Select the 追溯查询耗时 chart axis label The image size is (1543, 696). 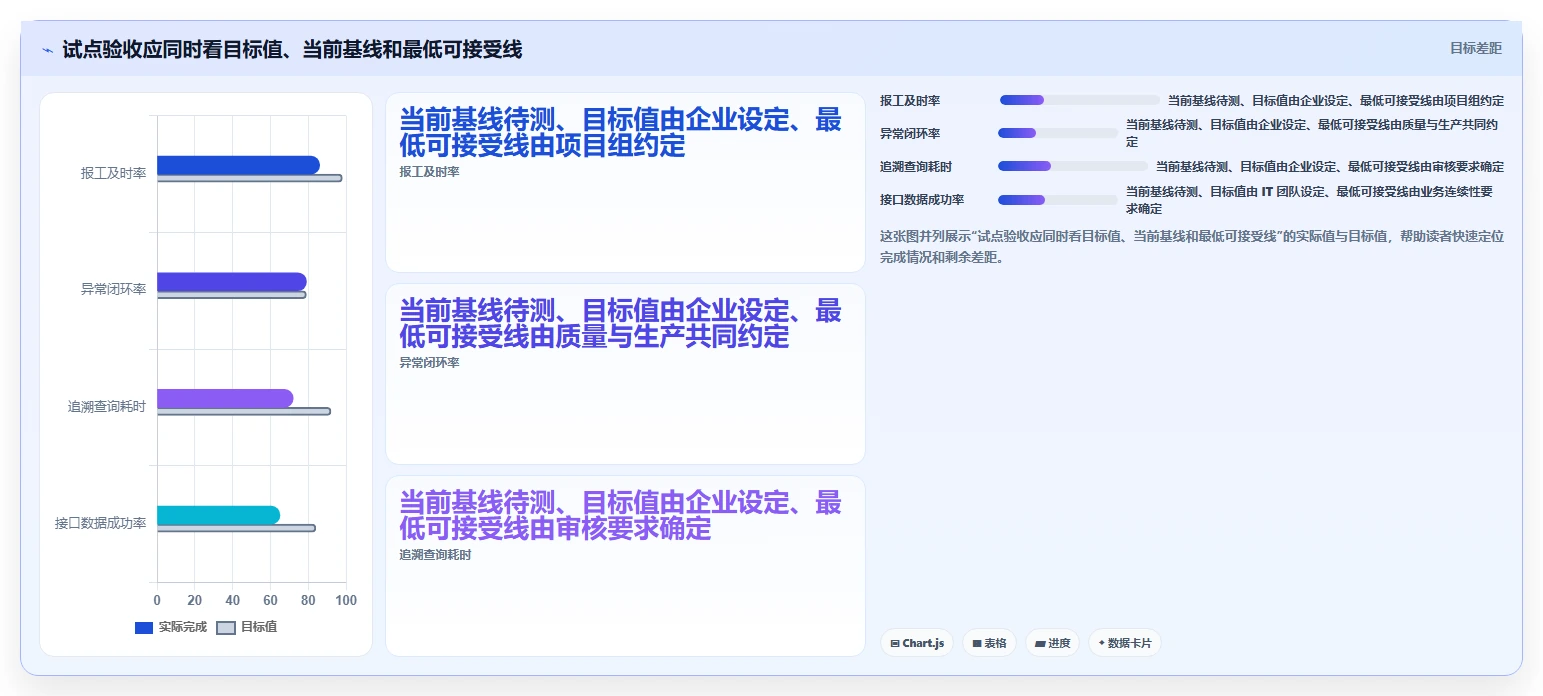tap(107, 406)
